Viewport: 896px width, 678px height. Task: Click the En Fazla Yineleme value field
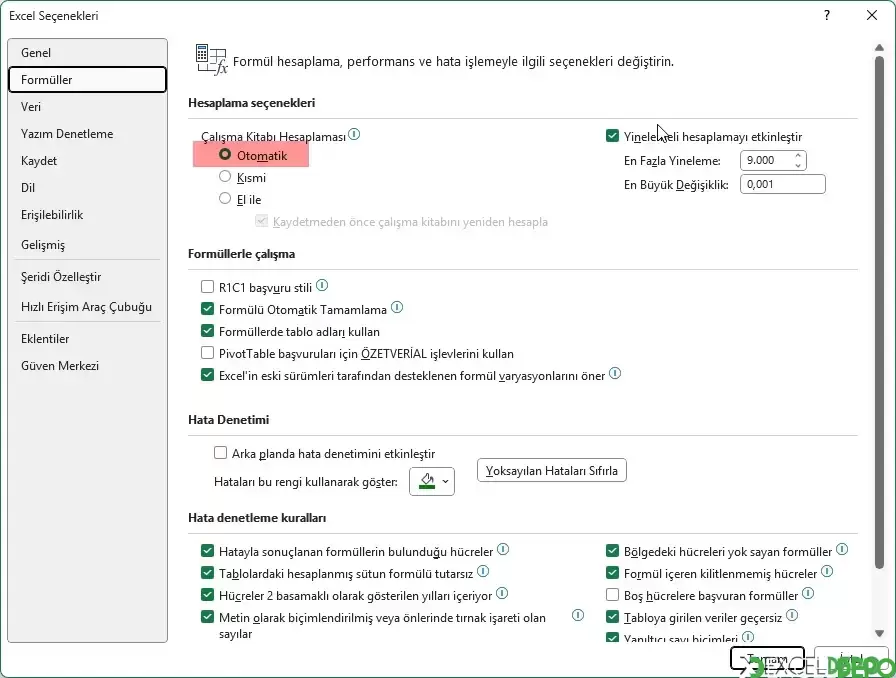coord(766,160)
